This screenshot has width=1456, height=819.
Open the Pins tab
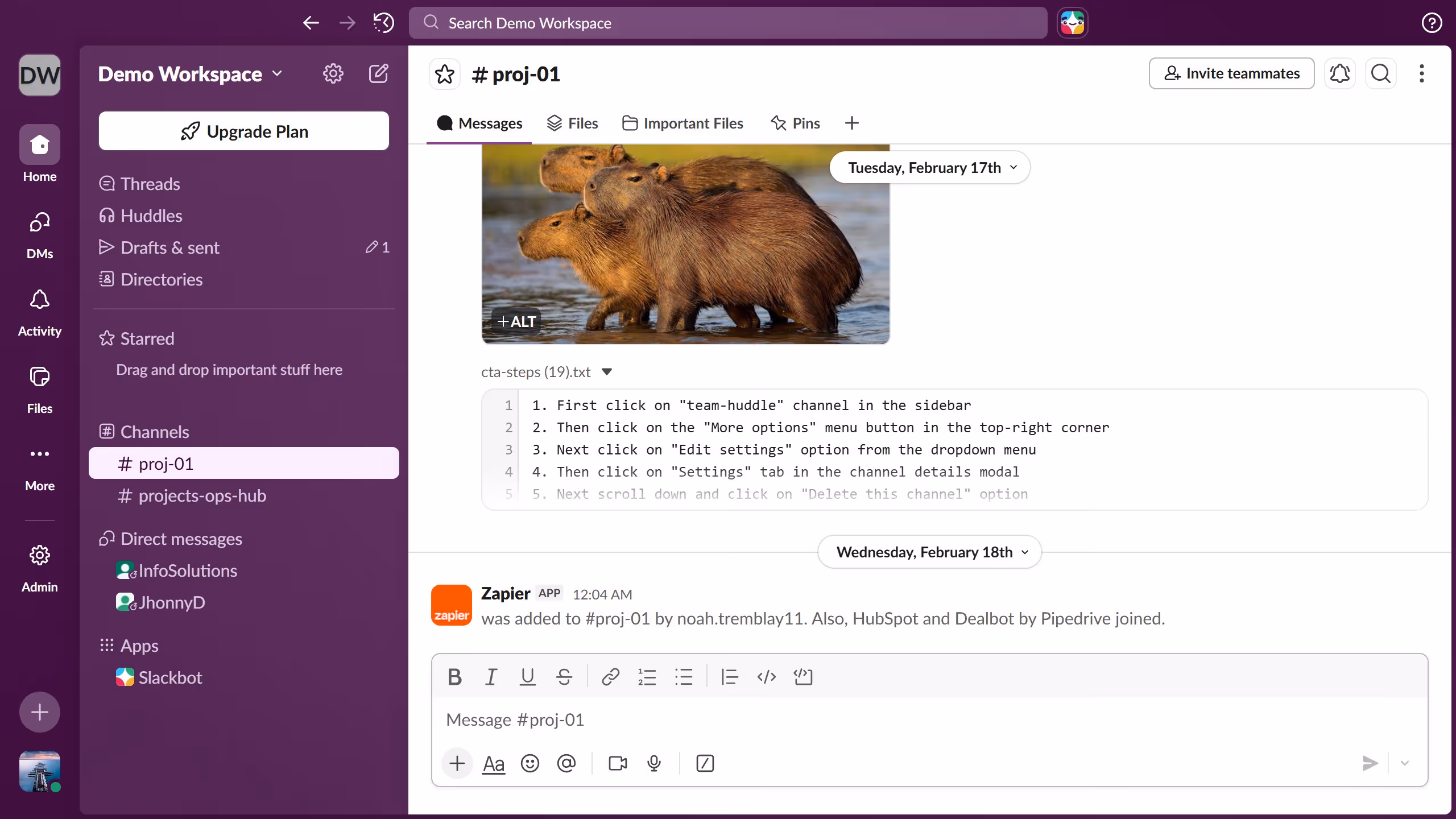pos(795,123)
